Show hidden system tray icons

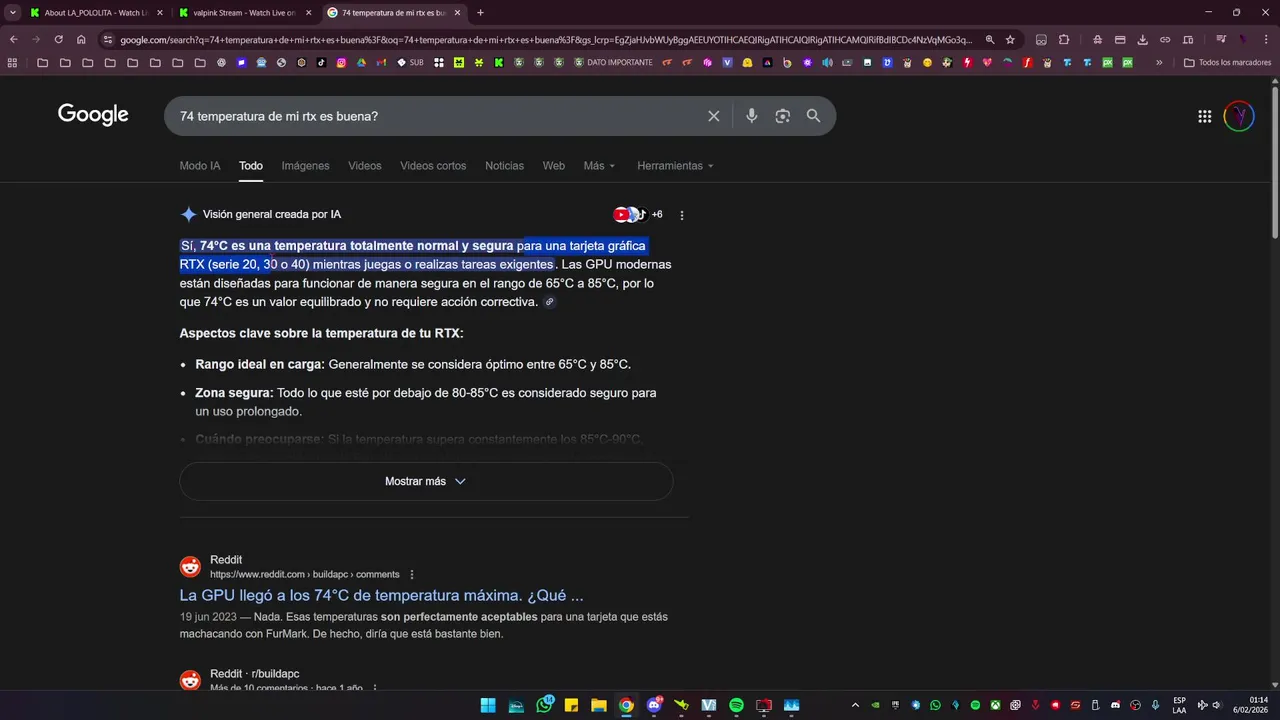(x=855, y=705)
